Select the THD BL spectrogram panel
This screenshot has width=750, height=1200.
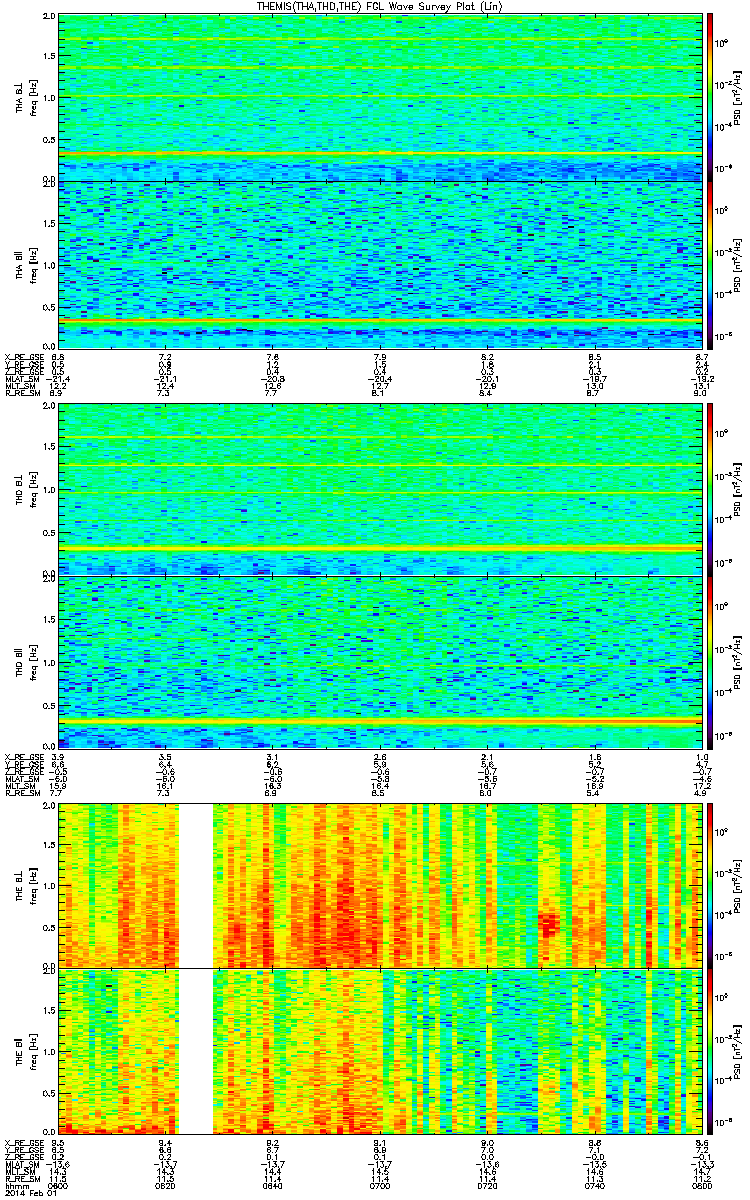pos(380,489)
